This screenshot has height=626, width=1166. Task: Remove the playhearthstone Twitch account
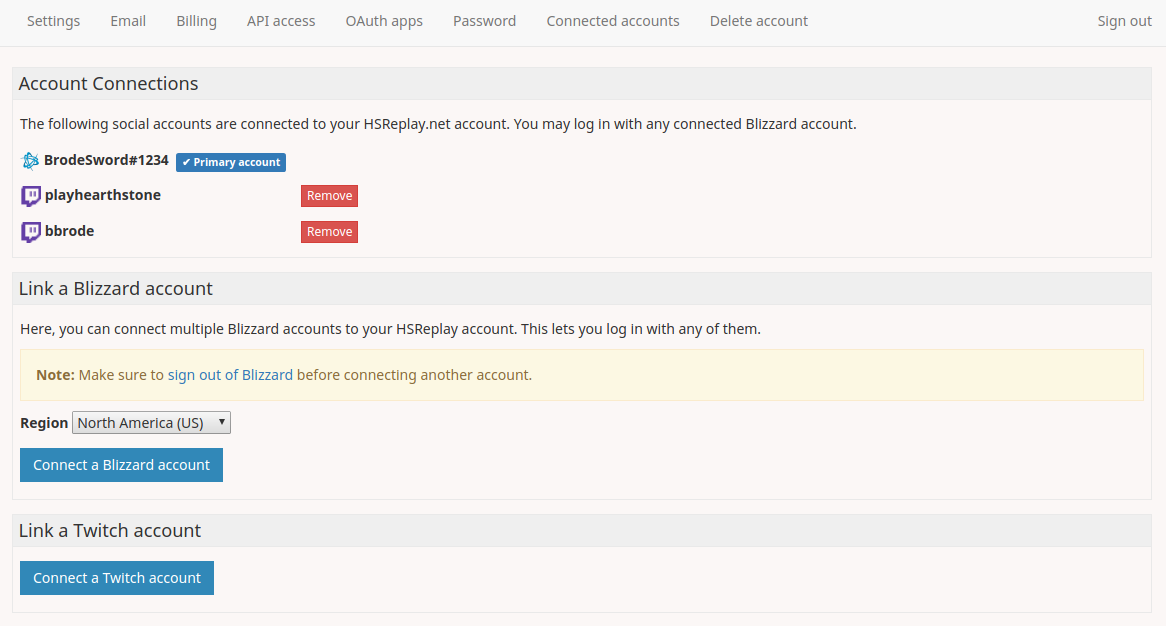coord(329,196)
